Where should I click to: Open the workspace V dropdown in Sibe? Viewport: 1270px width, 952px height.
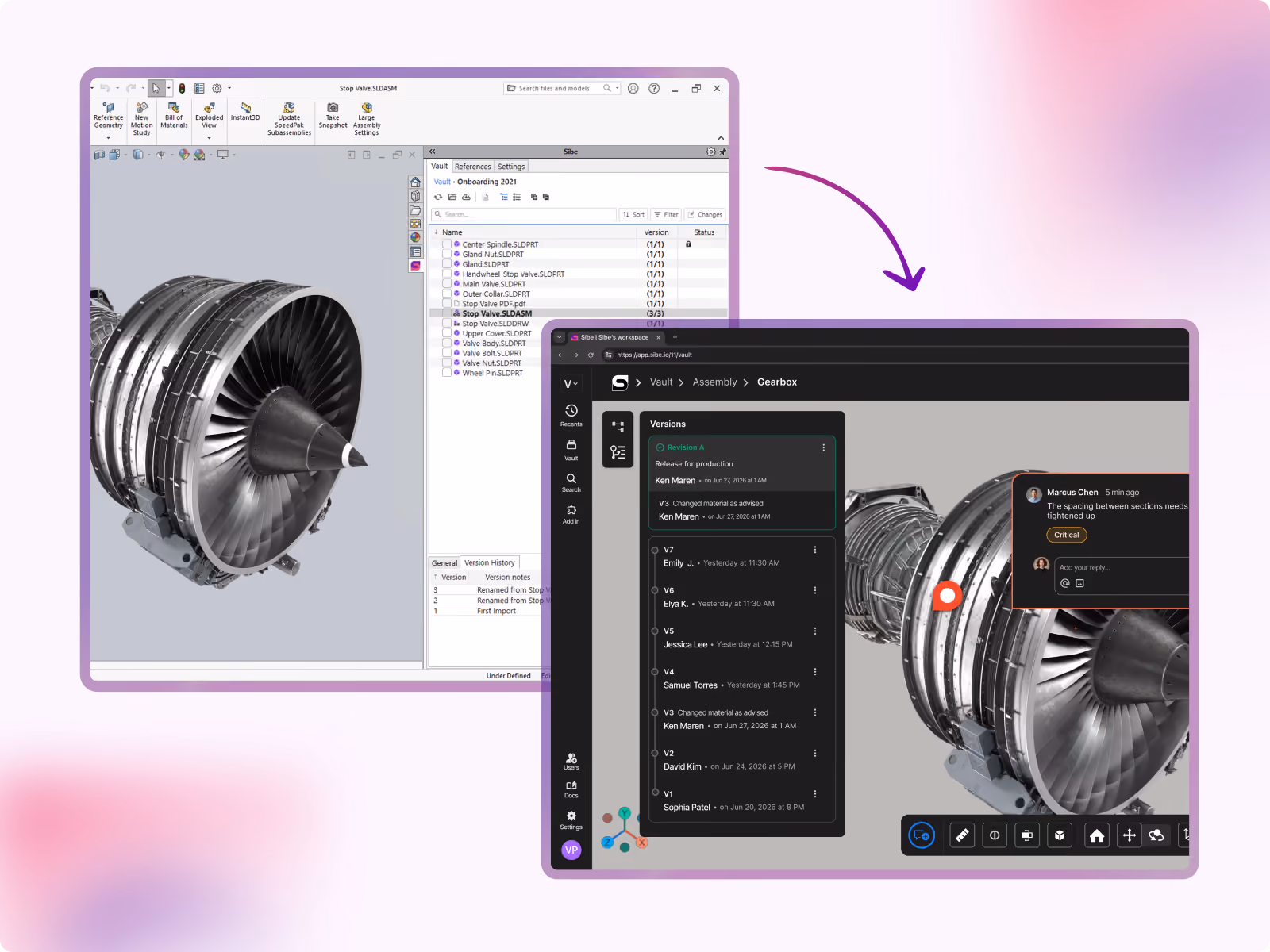click(571, 384)
